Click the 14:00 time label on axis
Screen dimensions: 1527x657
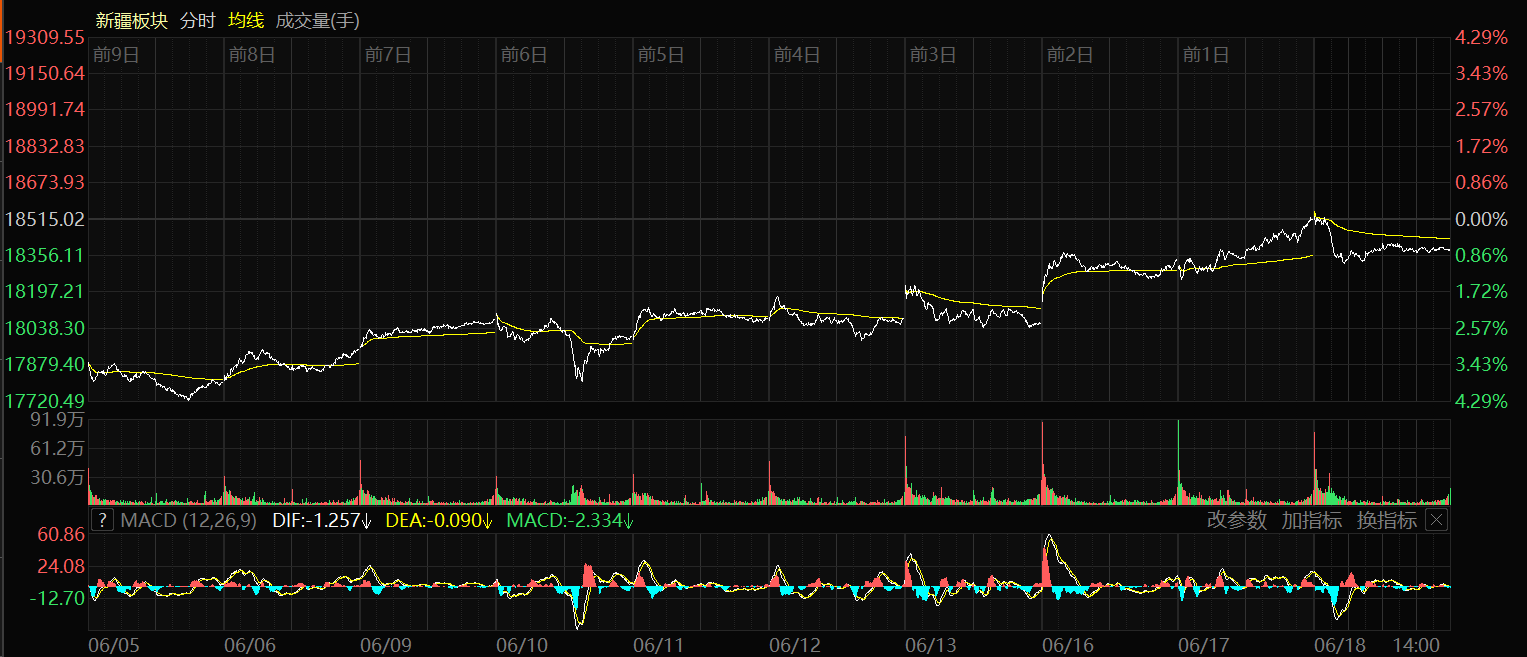tap(1418, 645)
